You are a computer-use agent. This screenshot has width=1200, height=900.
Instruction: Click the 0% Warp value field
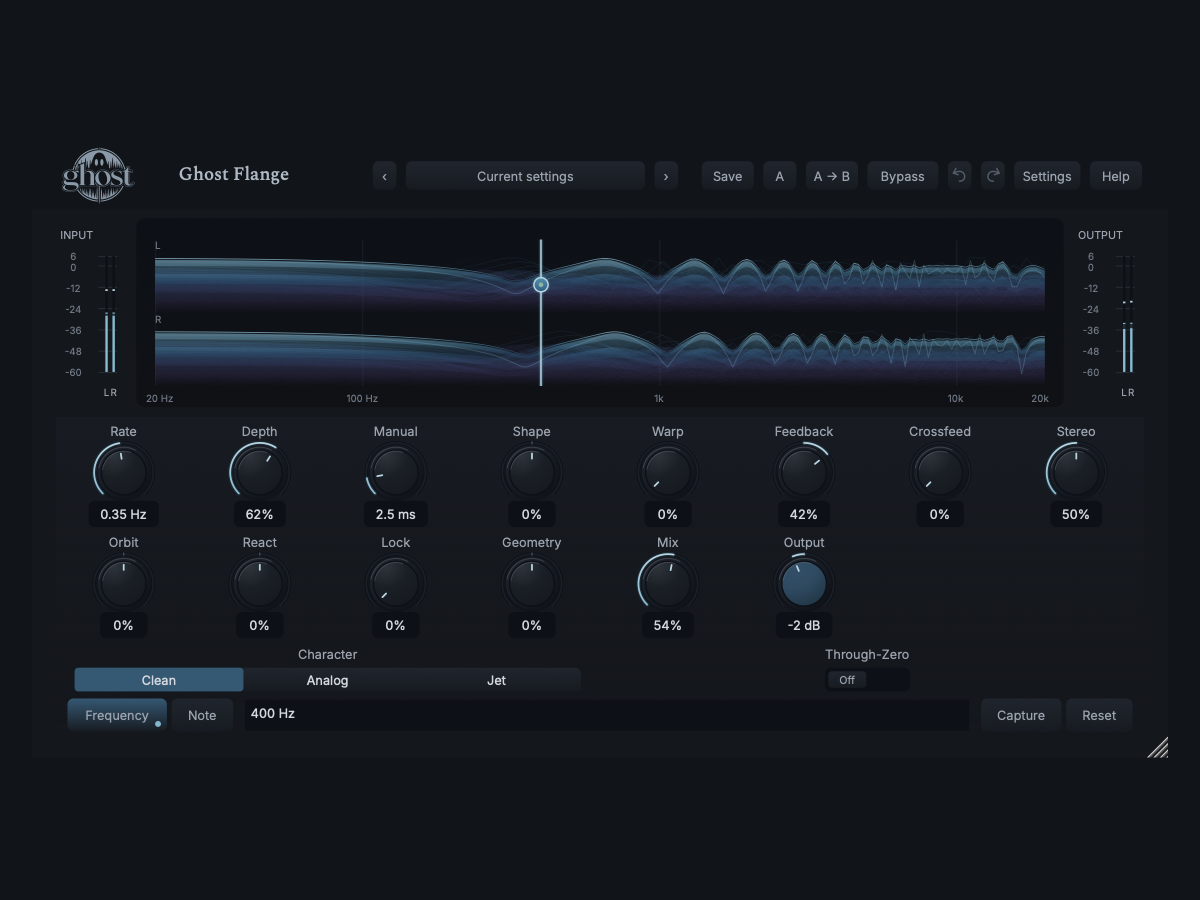tap(667, 514)
